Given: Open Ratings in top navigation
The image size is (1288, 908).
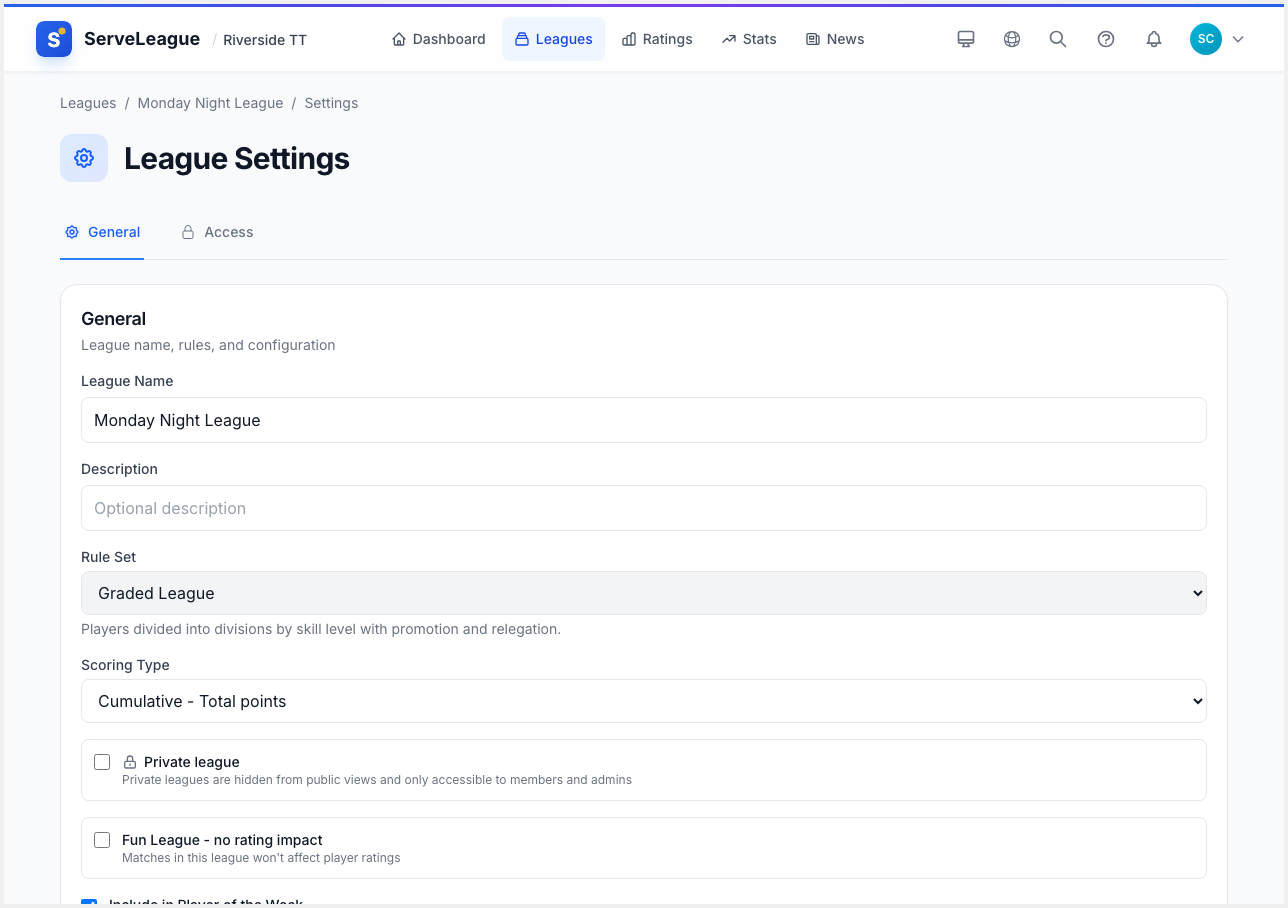Looking at the screenshot, I should click(657, 39).
